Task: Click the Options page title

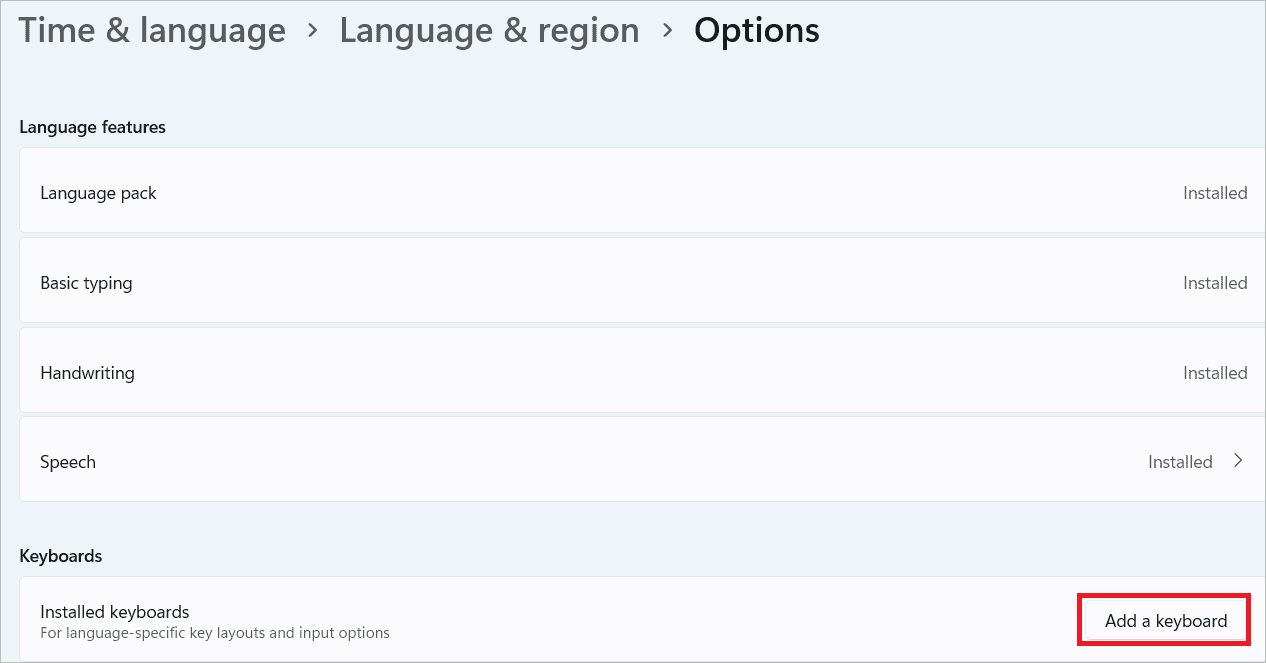Action: tap(757, 30)
